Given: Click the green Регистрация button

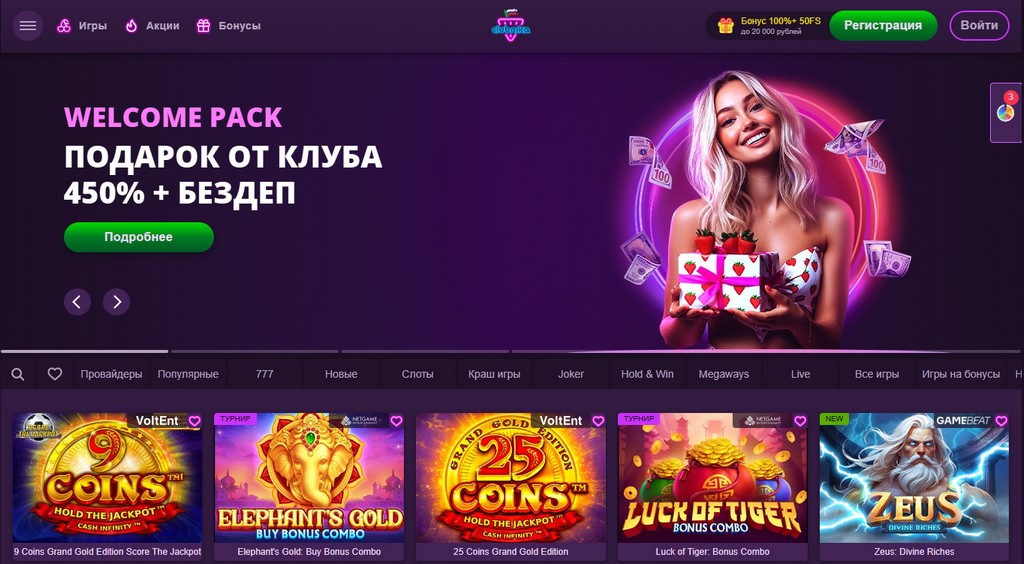Looking at the screenshot, I should tap(883, 25).
